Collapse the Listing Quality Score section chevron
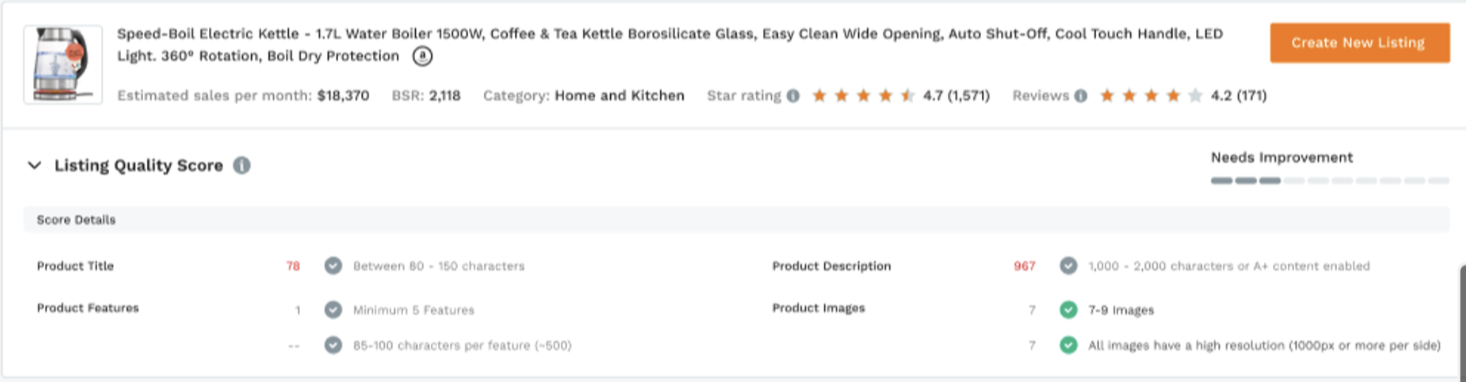1466x382 pixels. (35, 165)
